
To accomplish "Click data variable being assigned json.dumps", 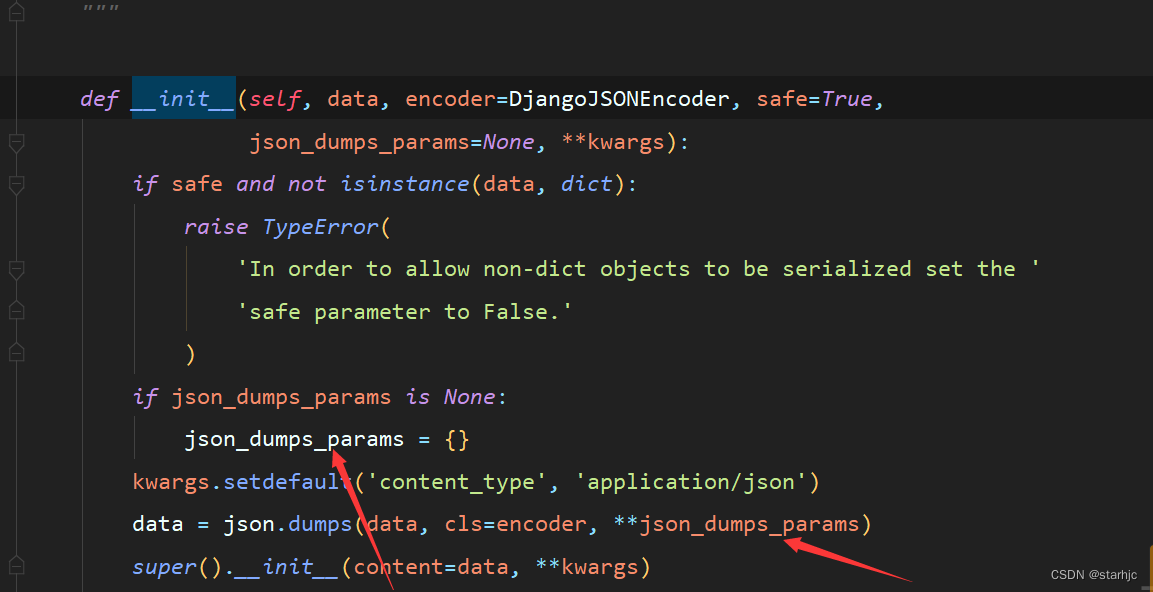I will coord(158,525).
